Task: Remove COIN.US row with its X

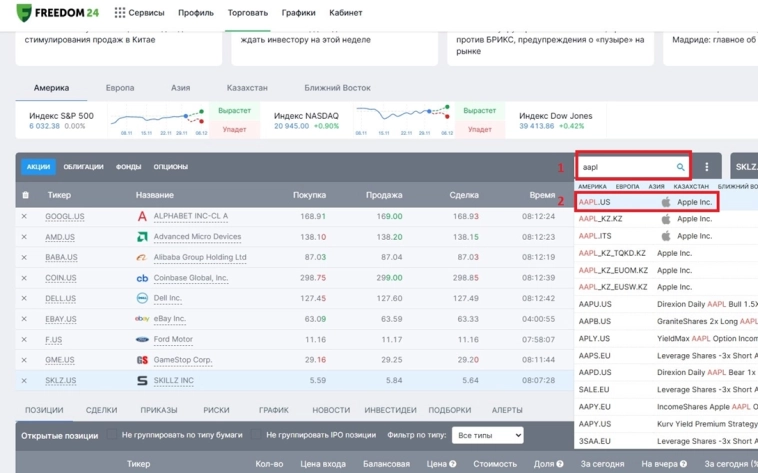Action: point(24,278)
